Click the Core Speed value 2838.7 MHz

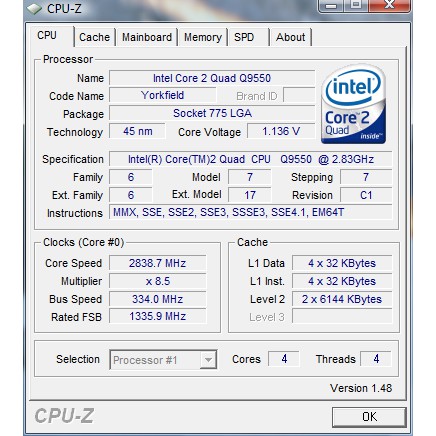coord(158,263)
